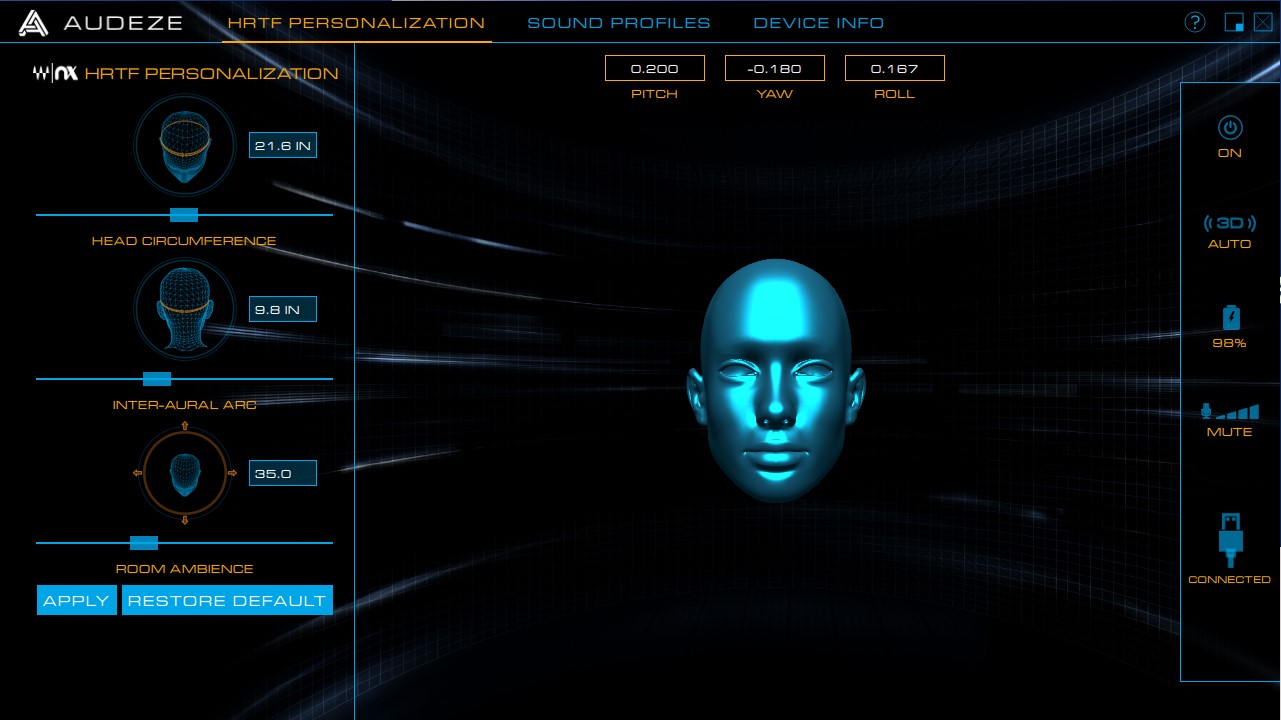1281x720 pixels.
Task: Click the USB connected plug icon
Action: pos(1230,540)
